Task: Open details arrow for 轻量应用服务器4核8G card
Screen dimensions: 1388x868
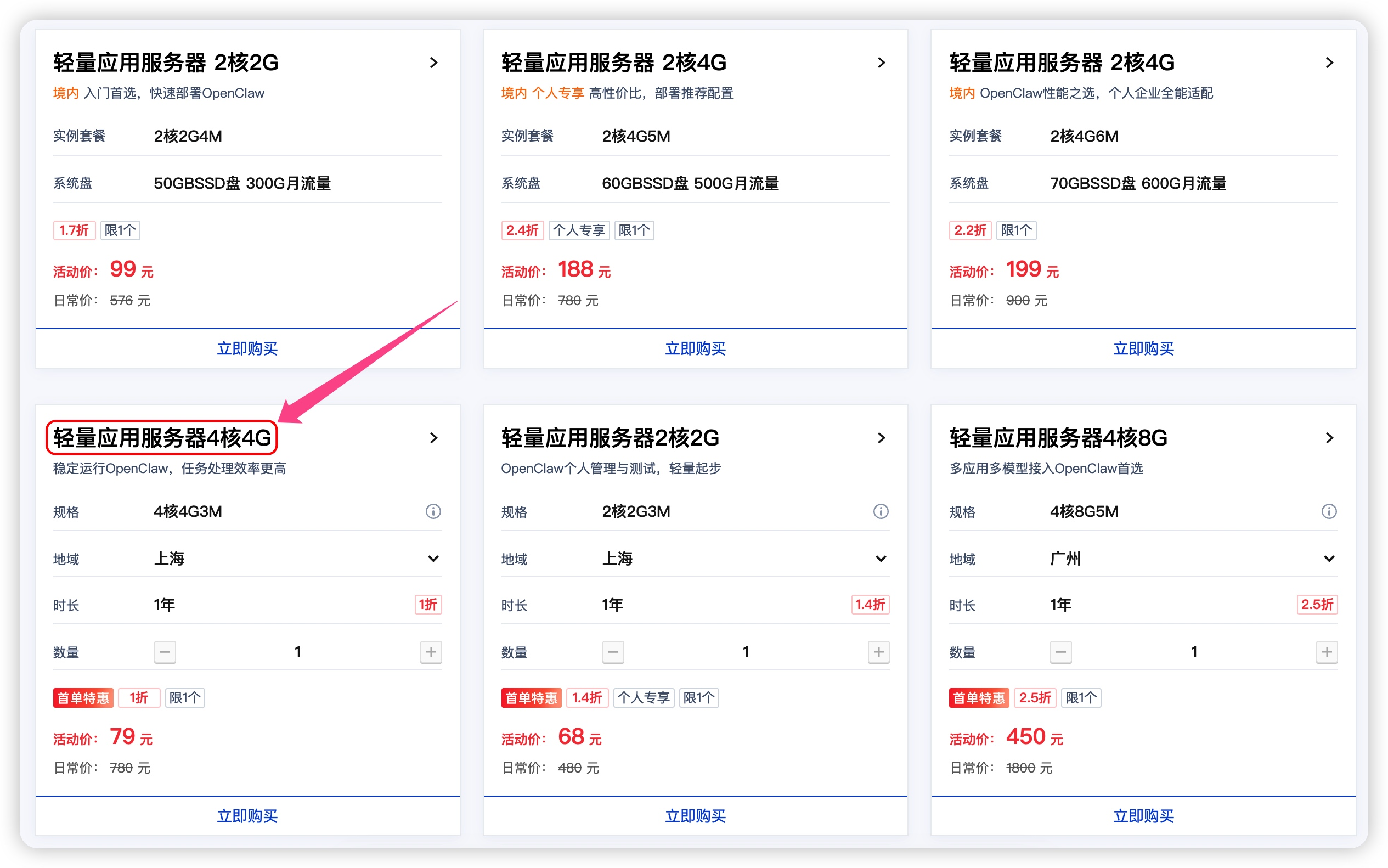Action: (1329, 438)
